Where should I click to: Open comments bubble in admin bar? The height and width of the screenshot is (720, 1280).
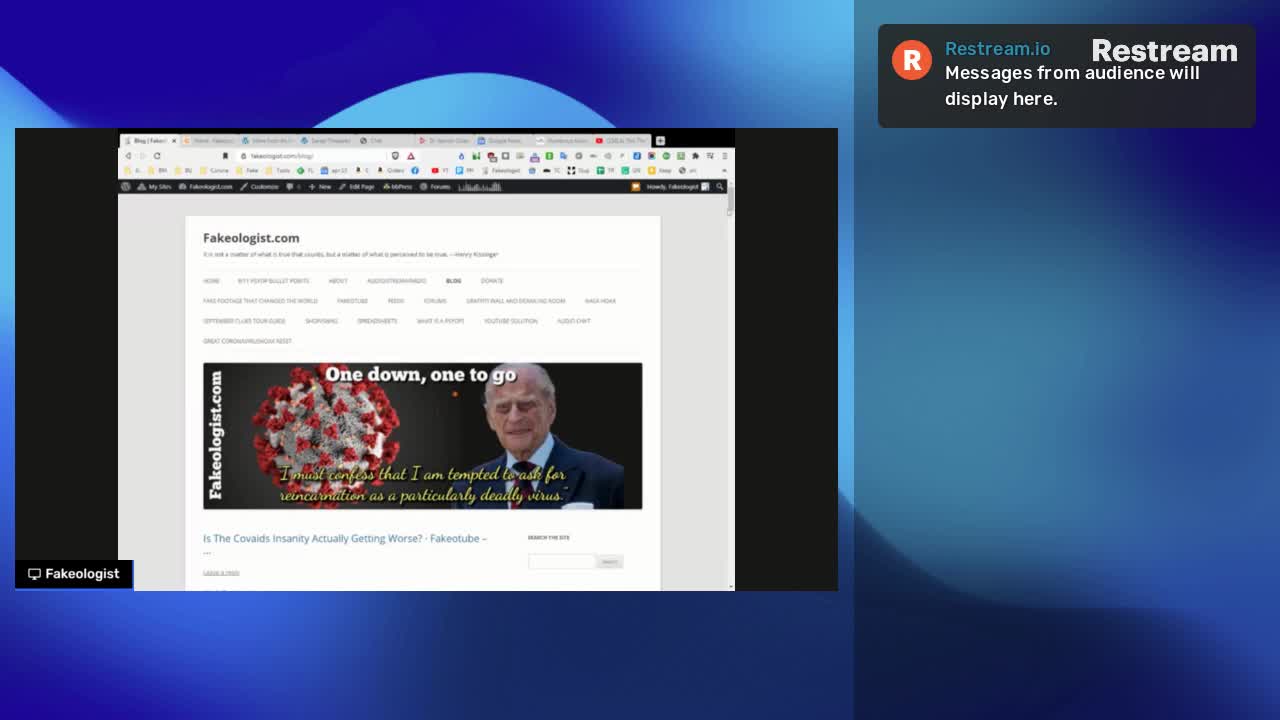tap(293, 187)
